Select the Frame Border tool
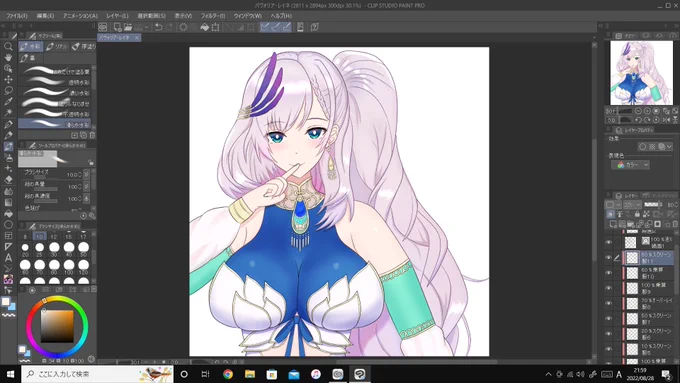The height and width of the screenshot is (383, 680). click(8, 236)
